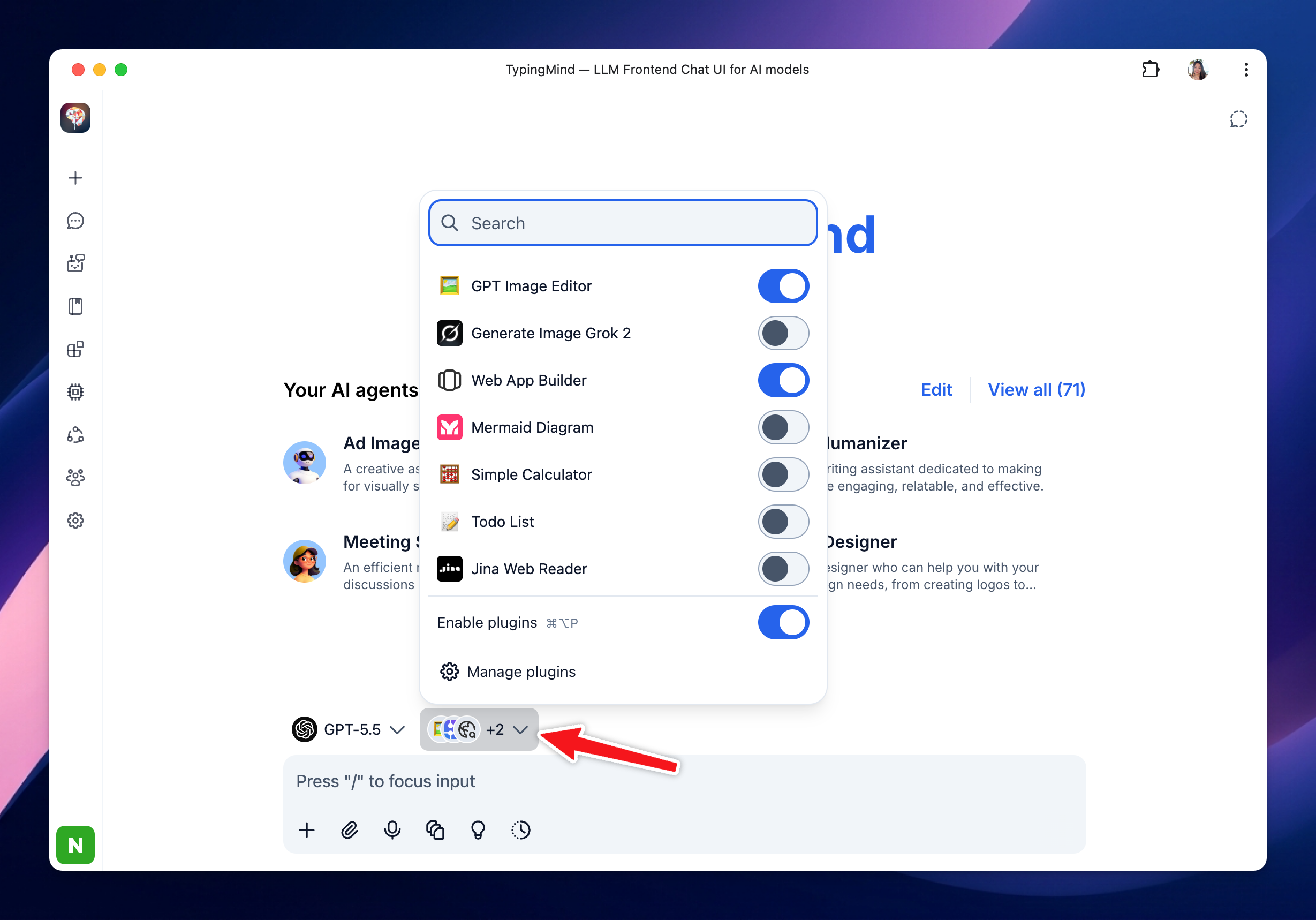Click the Edit link for AI agents
Viewport: 1316px width, 920px height.
point(936,390)
